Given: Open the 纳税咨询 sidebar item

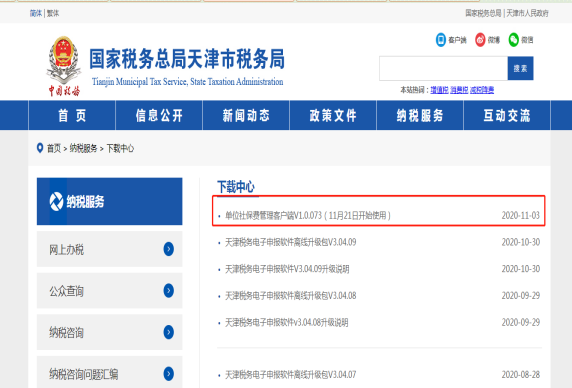Looking at the screenshot, I should coord(109,332).
